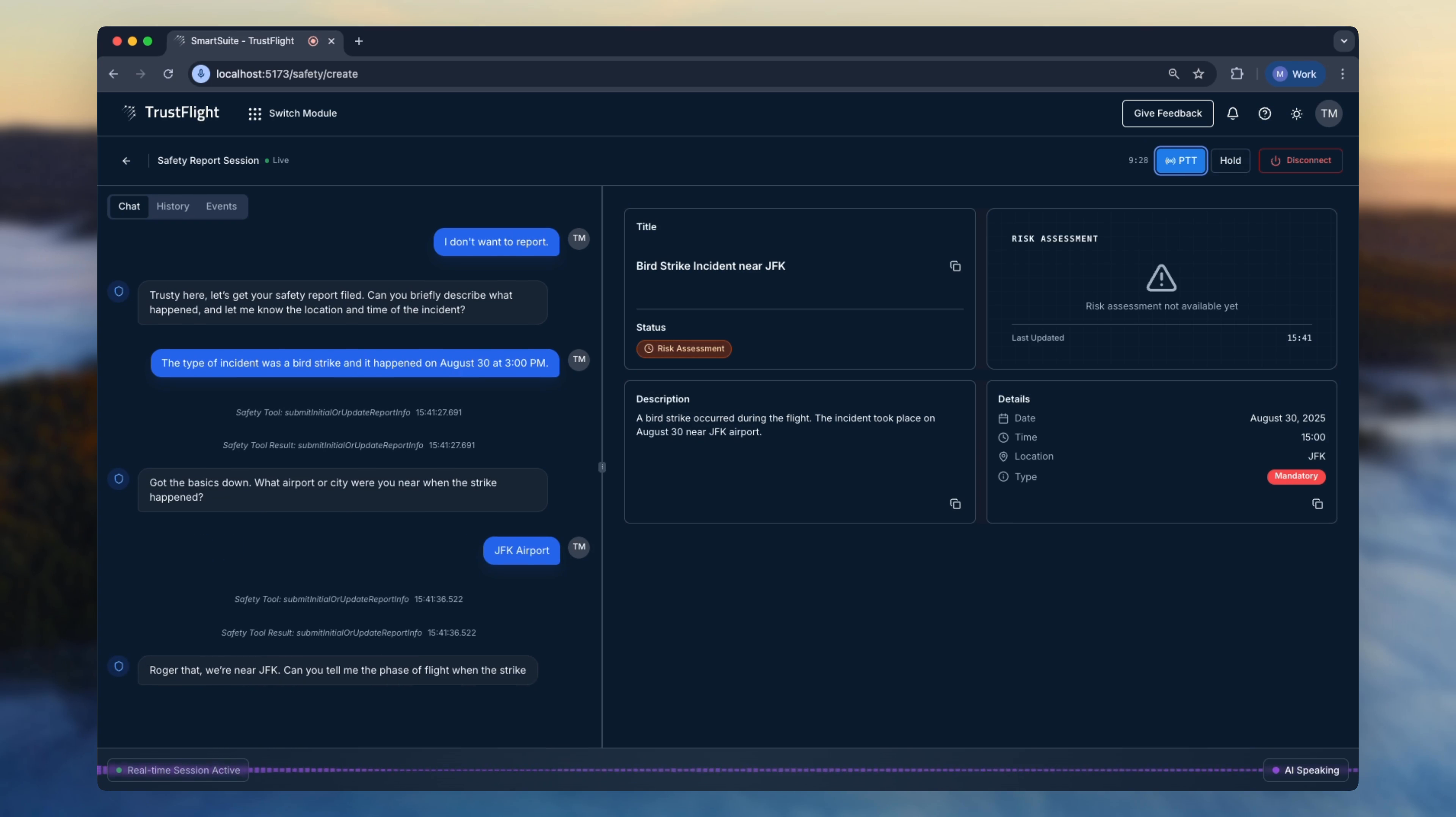The image size is (1456, 817).
Task: Open the help question-mark icon
Action: pos(1265,114)
